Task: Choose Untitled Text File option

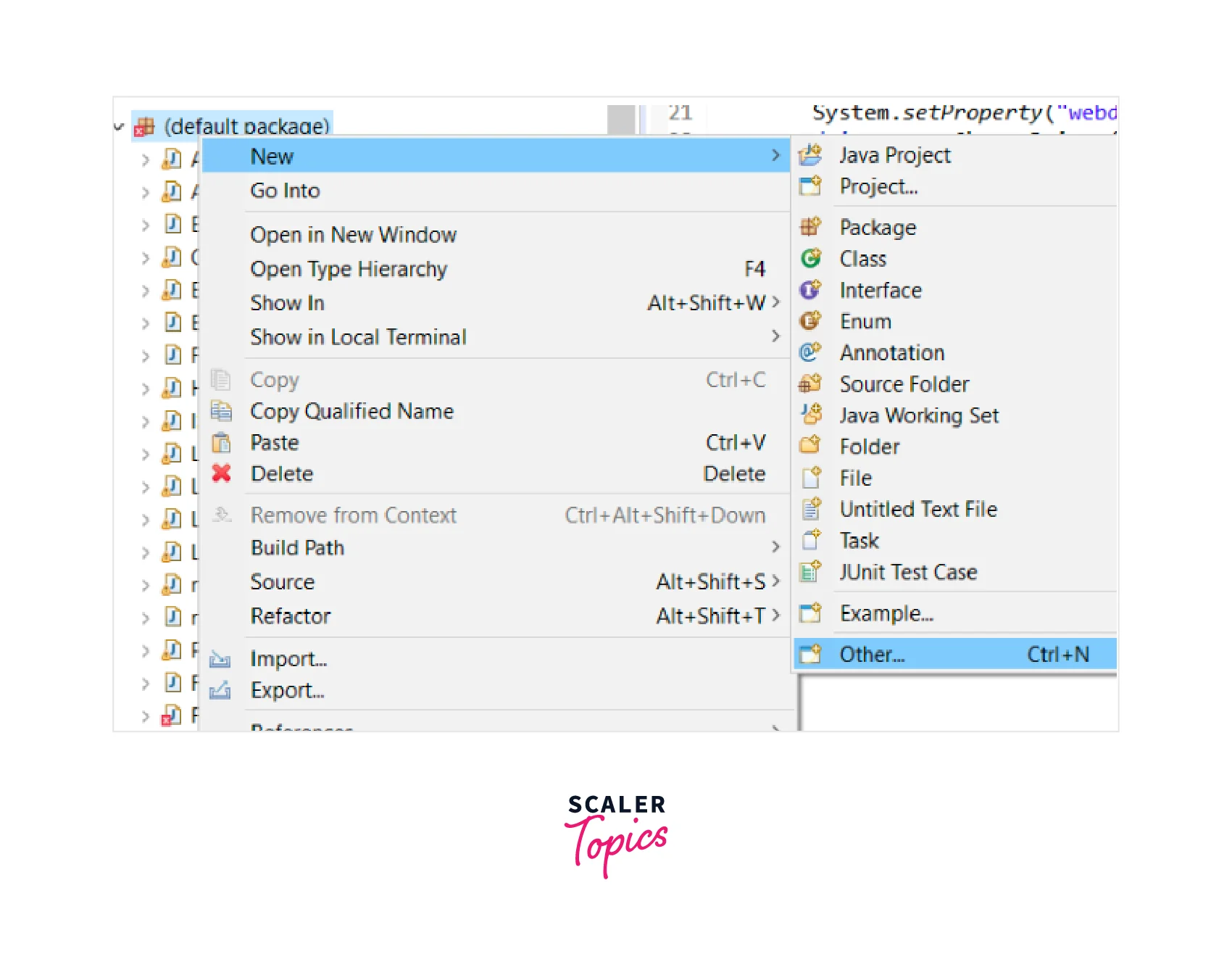Action: [x=918, y=510]
